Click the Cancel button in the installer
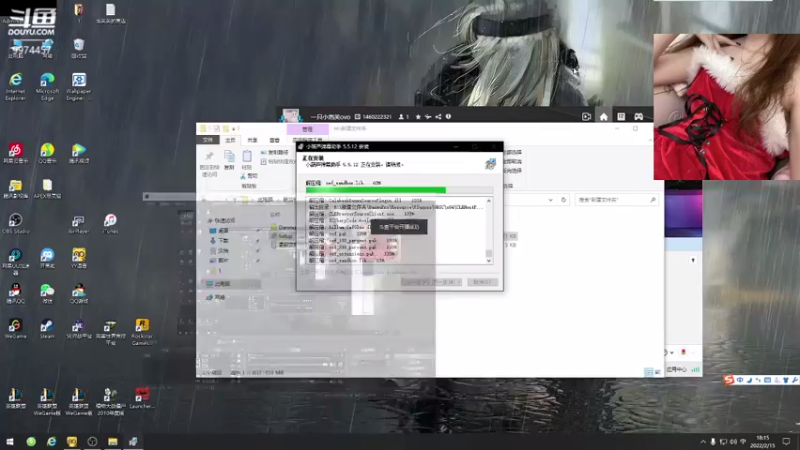 (x=482, y=282)
